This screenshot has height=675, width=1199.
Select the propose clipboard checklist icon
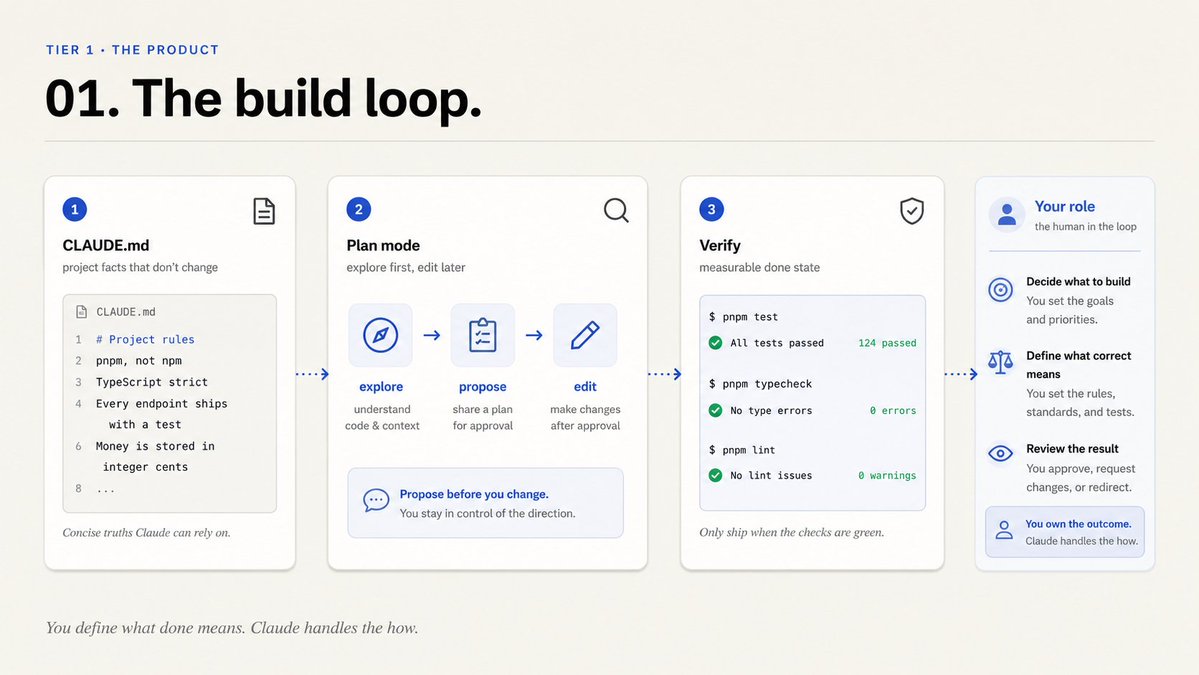[483, 335]
